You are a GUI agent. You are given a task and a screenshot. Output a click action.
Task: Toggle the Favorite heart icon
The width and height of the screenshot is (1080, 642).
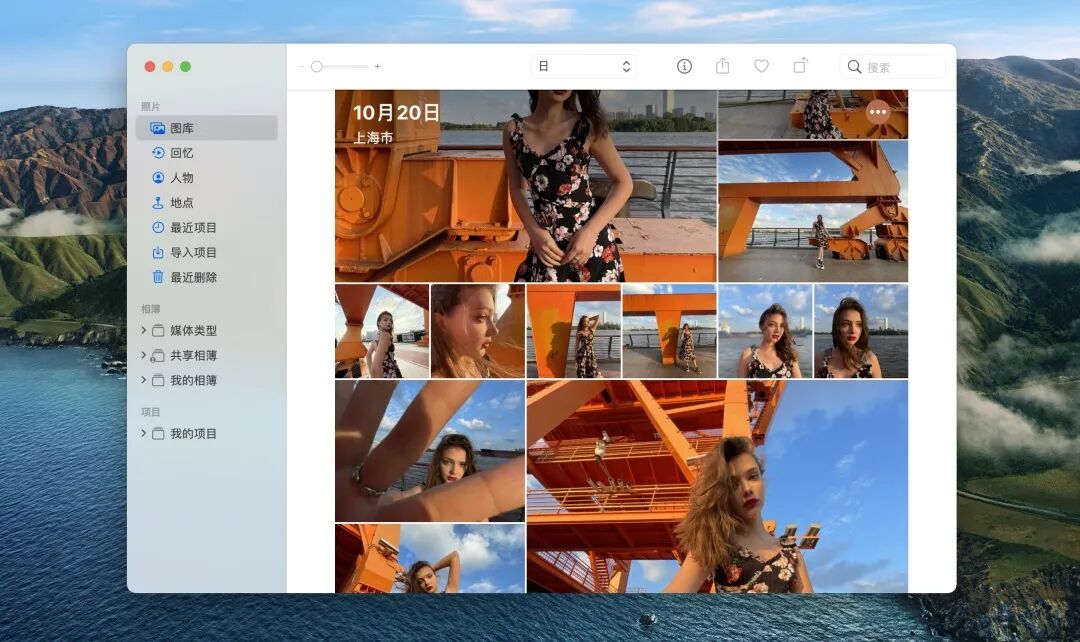tap(761, 66)
